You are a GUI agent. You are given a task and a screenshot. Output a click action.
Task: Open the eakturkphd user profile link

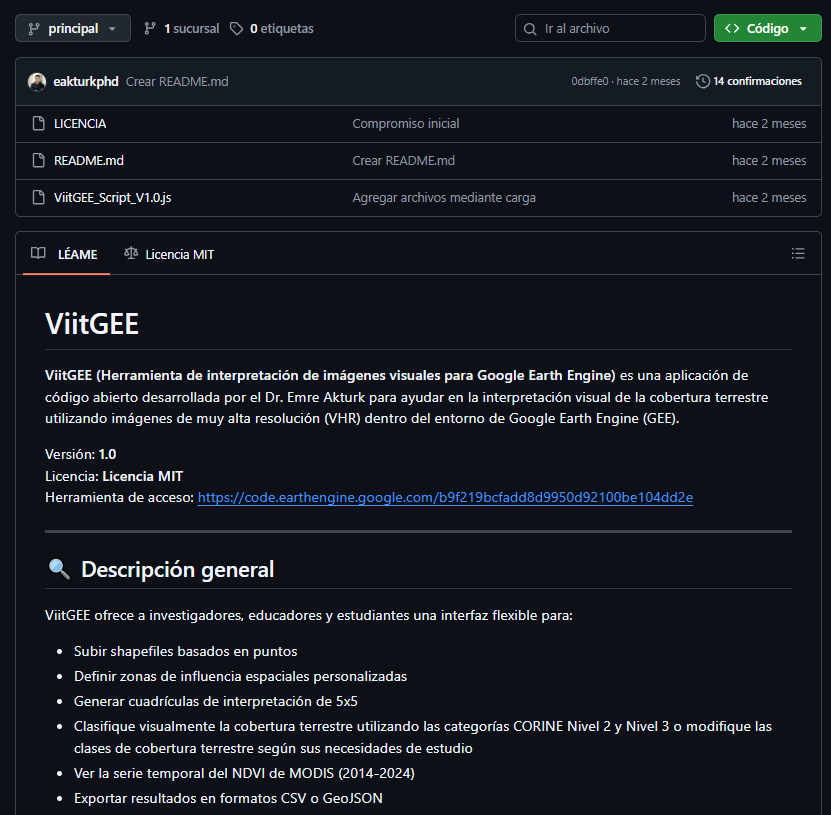pos(86,82)
